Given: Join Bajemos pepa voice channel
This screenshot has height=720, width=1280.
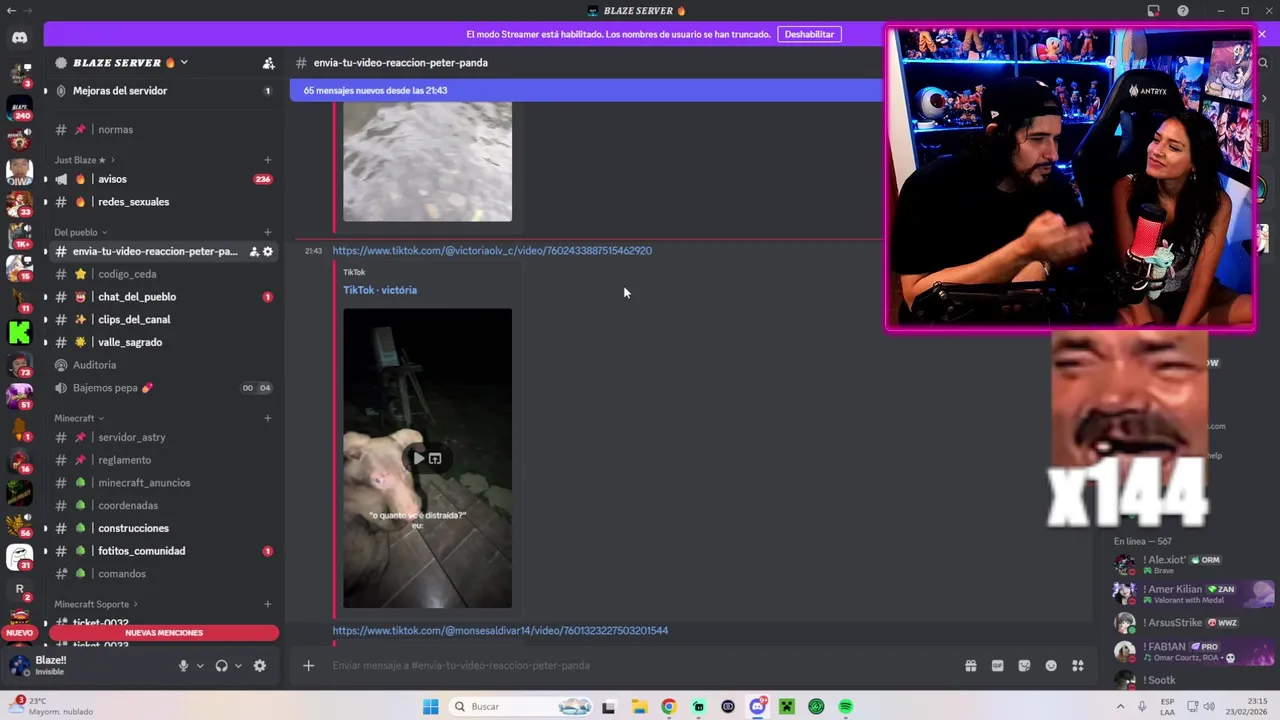Looking at the screenshot, I should click(x=164, y=388).
